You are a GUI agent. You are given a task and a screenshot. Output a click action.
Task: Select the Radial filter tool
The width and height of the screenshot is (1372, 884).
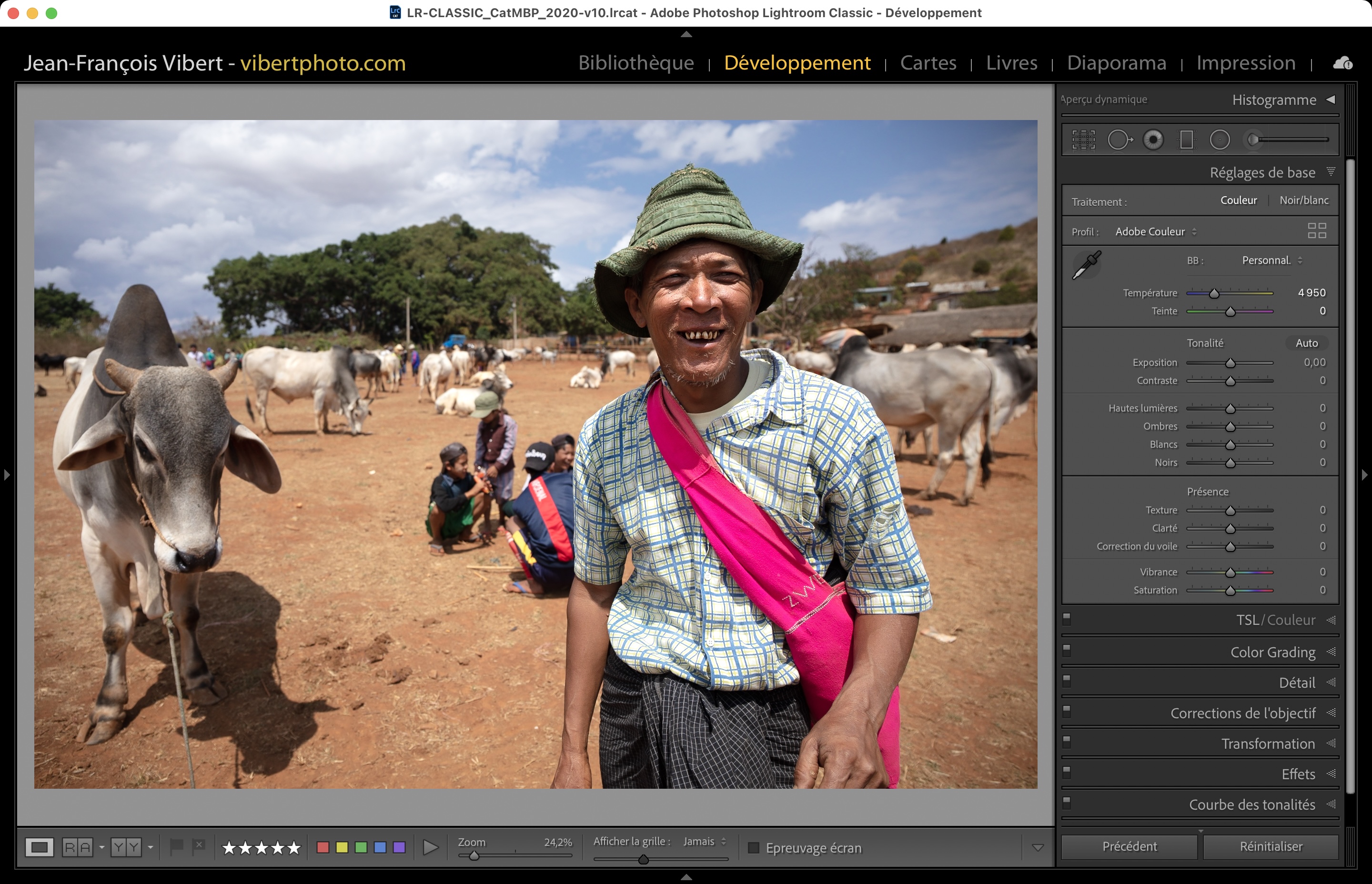[1220, 140]
